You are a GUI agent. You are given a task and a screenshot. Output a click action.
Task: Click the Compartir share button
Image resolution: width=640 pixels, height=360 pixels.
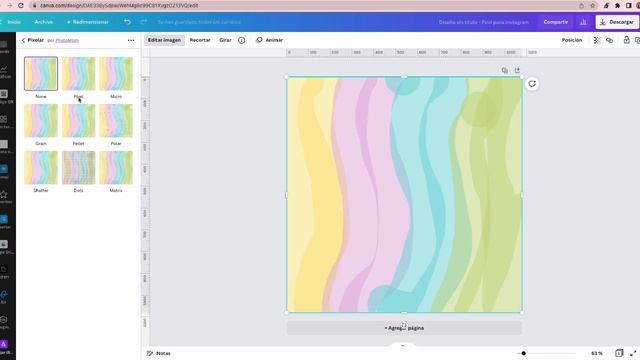tap(556, 22)
